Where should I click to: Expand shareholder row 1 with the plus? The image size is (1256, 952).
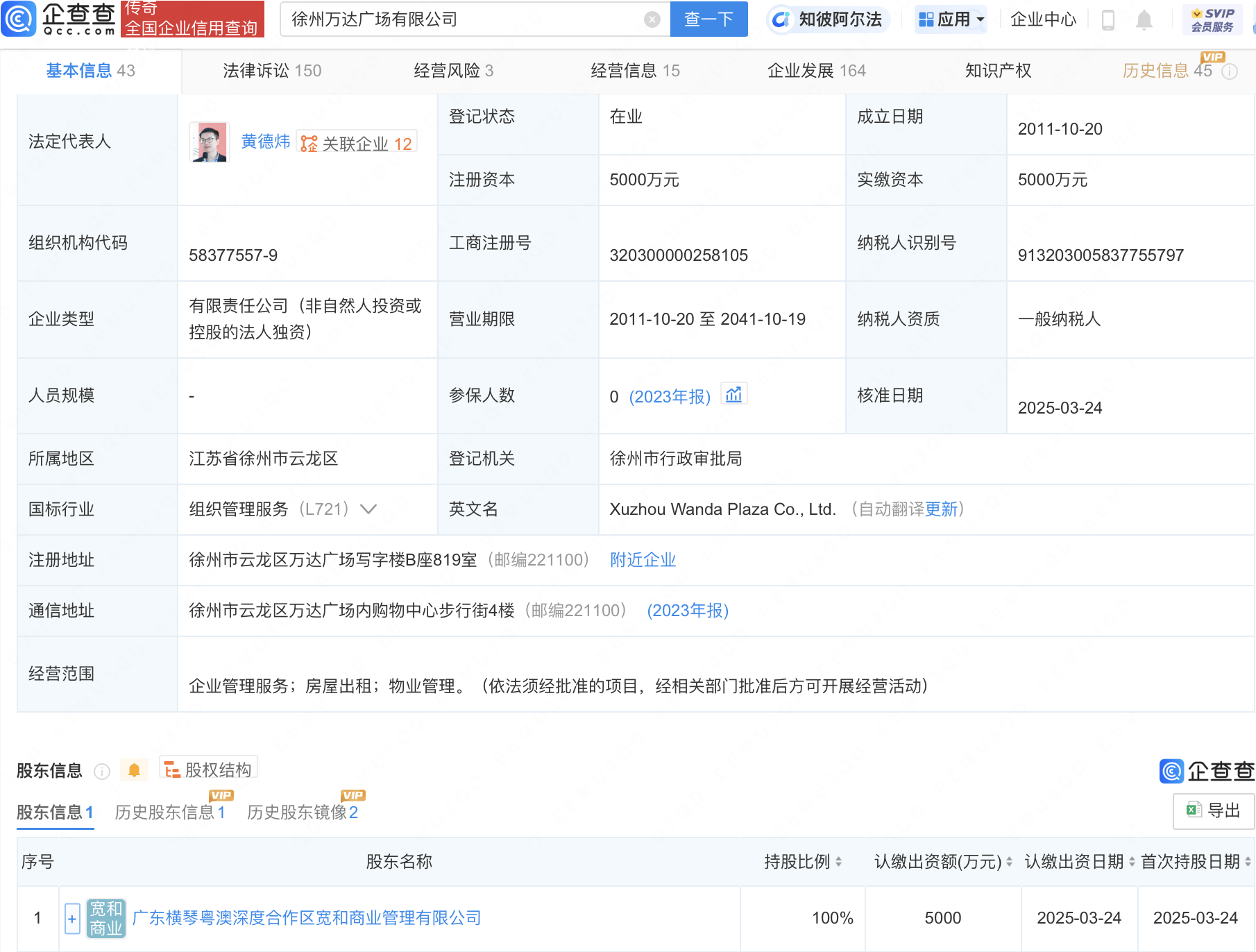pos(71,919)
